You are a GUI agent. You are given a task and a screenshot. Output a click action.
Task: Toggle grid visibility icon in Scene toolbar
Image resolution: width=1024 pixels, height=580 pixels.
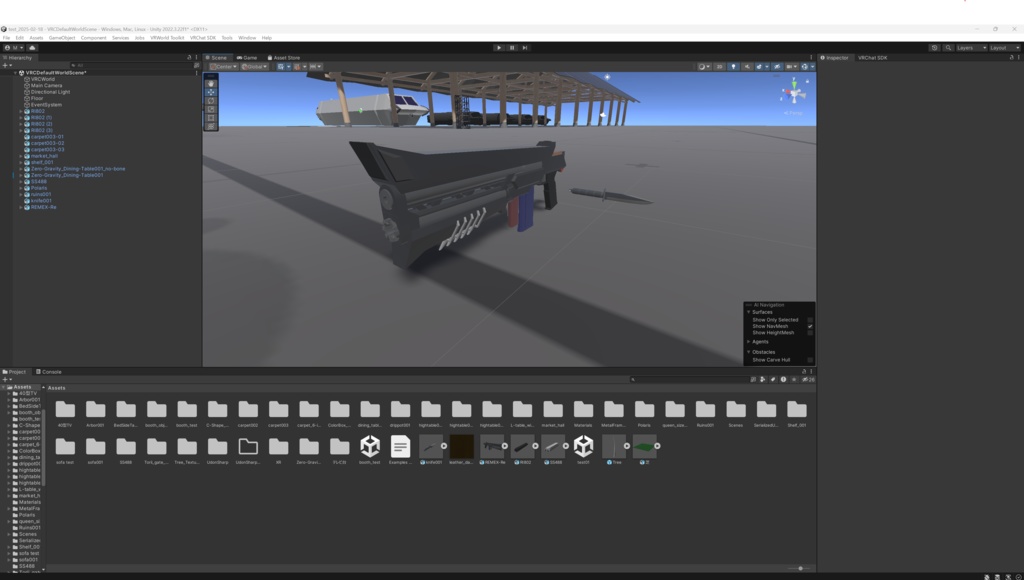283,67
